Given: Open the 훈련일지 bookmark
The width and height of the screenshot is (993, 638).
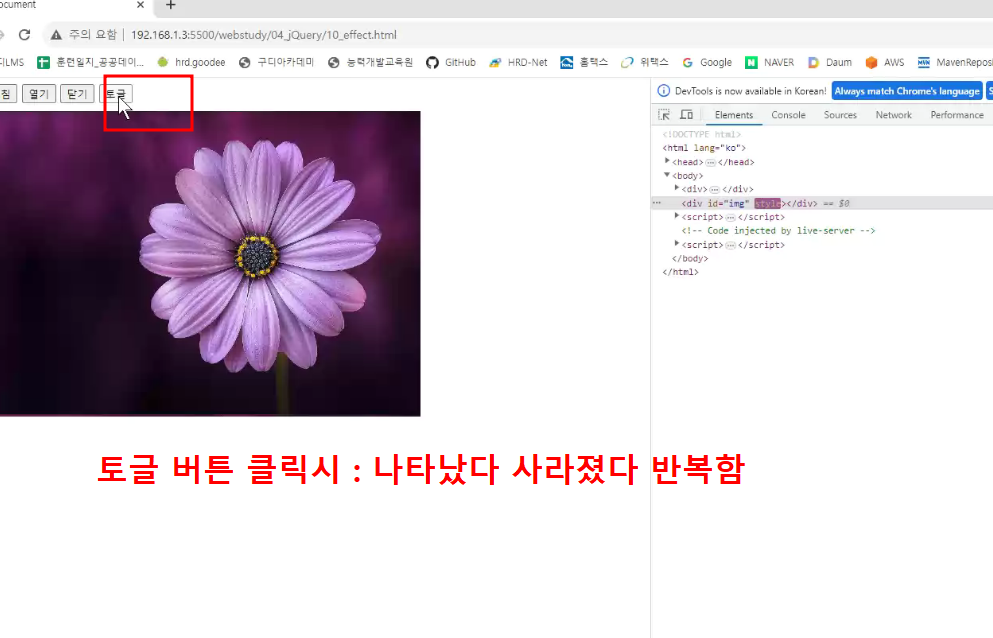Looking at the screenshot, I should (x=91, y=62).
